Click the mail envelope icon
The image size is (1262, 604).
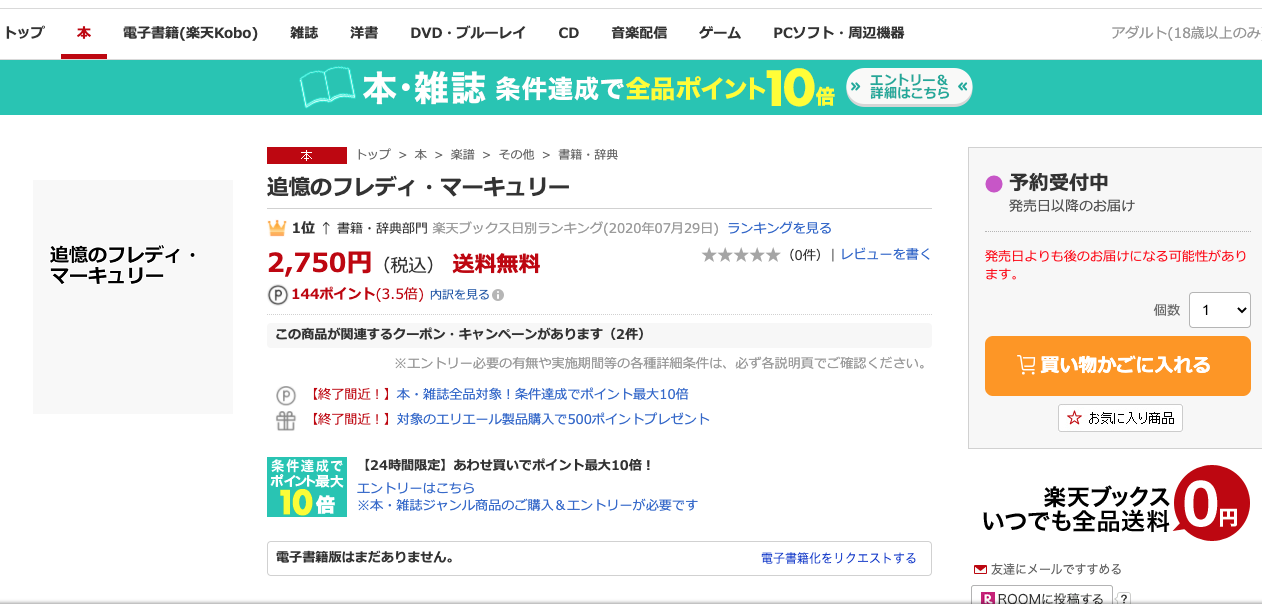pos(981,569)
